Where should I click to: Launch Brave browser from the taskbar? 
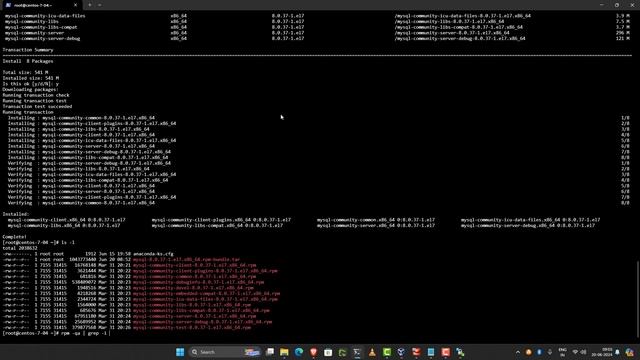click(313, 352)
